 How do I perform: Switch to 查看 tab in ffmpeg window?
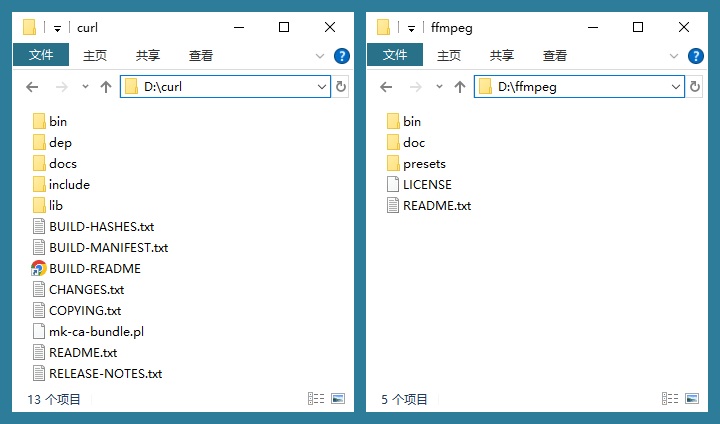(x=554, y=56)
